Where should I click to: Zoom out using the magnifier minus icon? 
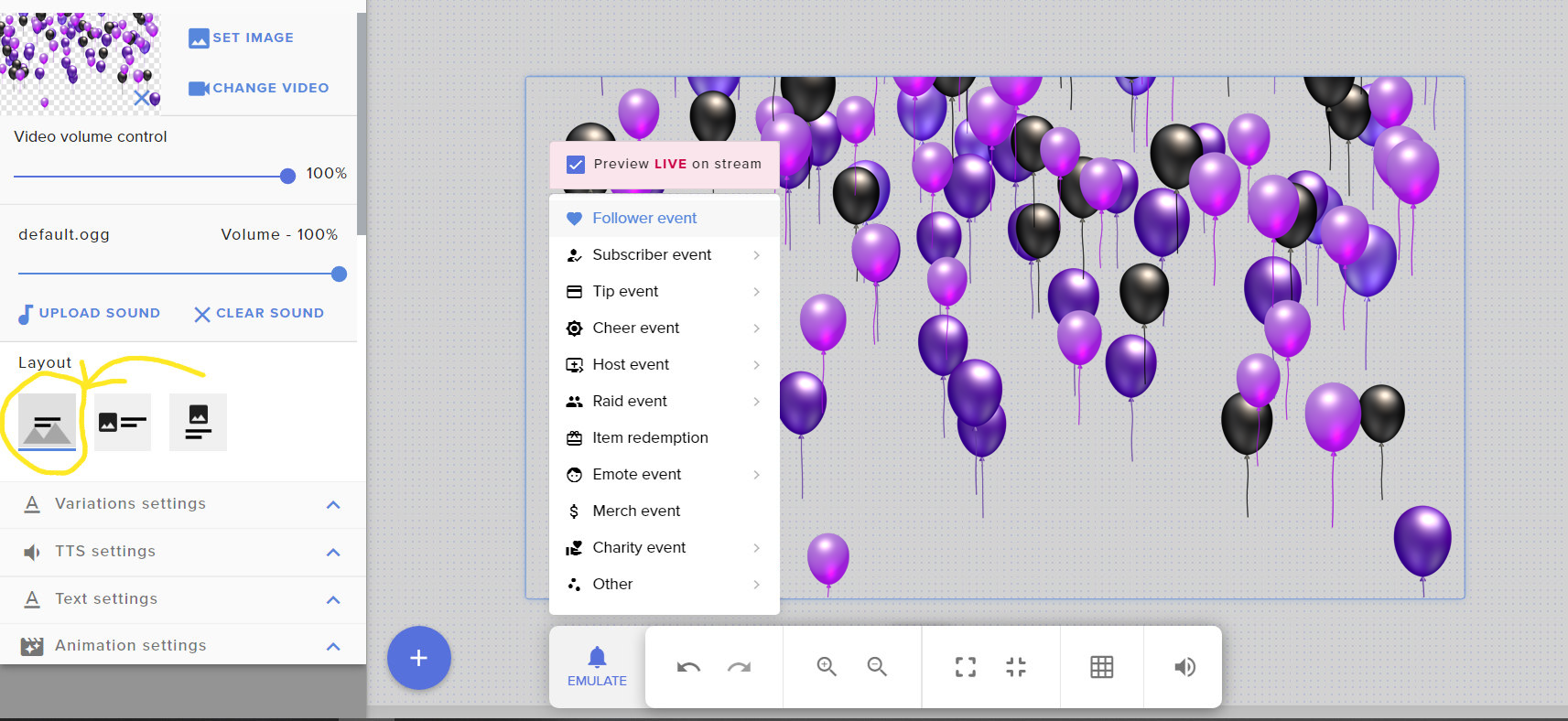(x=877, y=667)
